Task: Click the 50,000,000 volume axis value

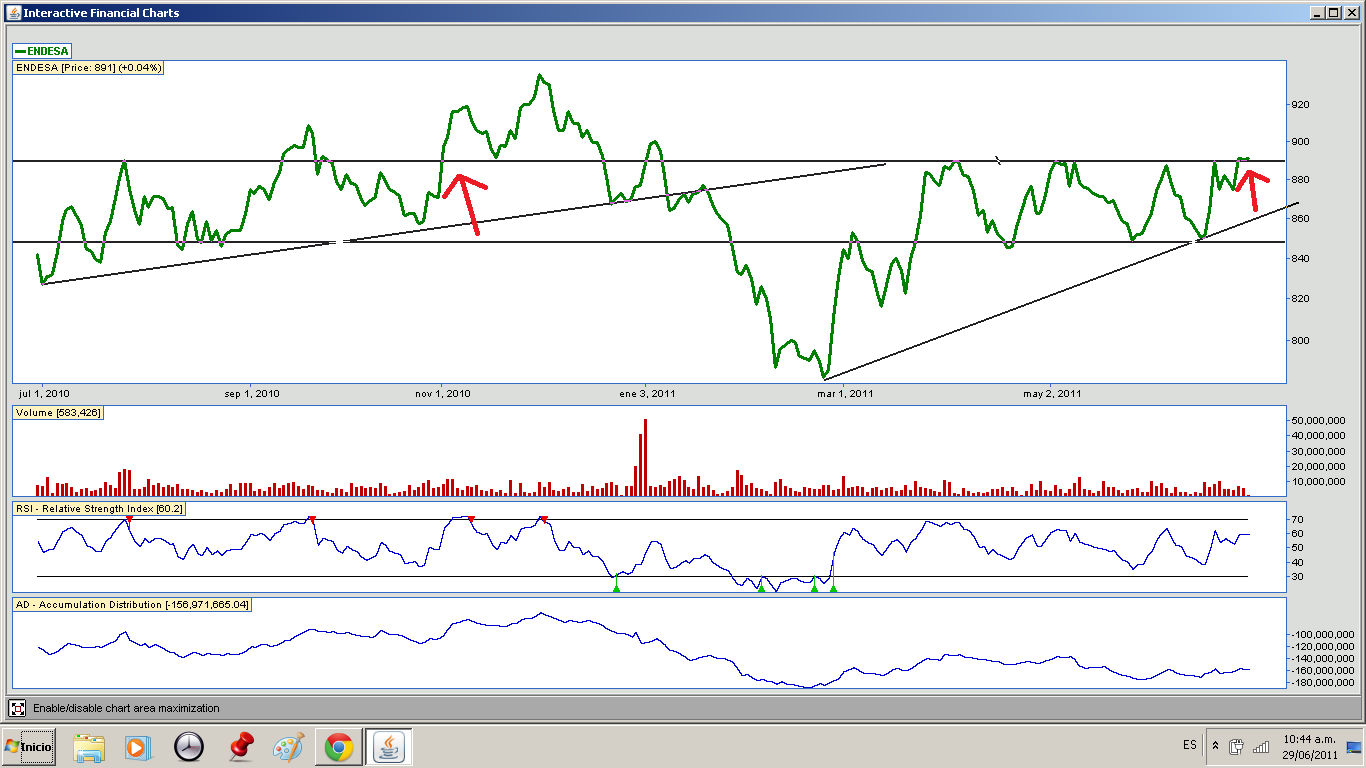Action: 1318,420
